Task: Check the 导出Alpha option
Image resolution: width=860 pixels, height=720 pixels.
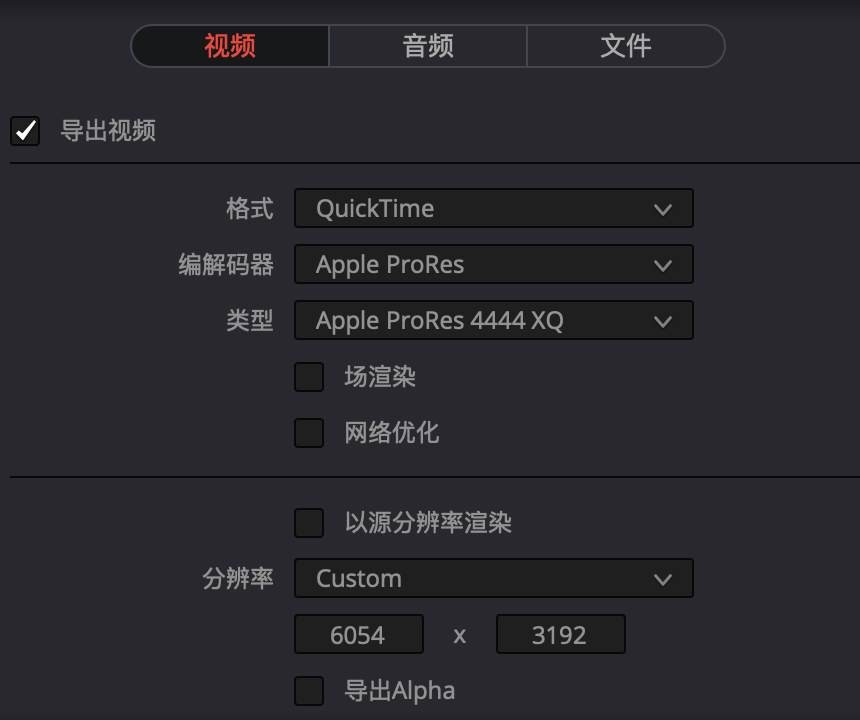Action: coord(309,691)
